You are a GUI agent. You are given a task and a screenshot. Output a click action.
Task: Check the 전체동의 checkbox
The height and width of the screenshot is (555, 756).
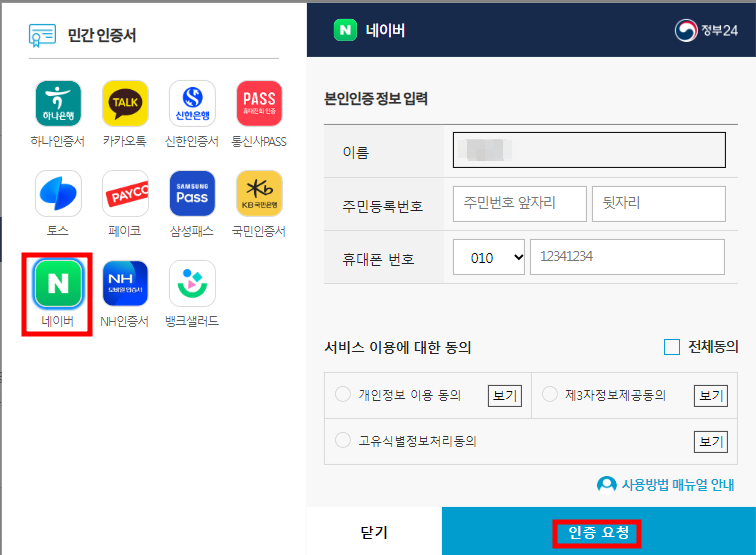(672, 347)
